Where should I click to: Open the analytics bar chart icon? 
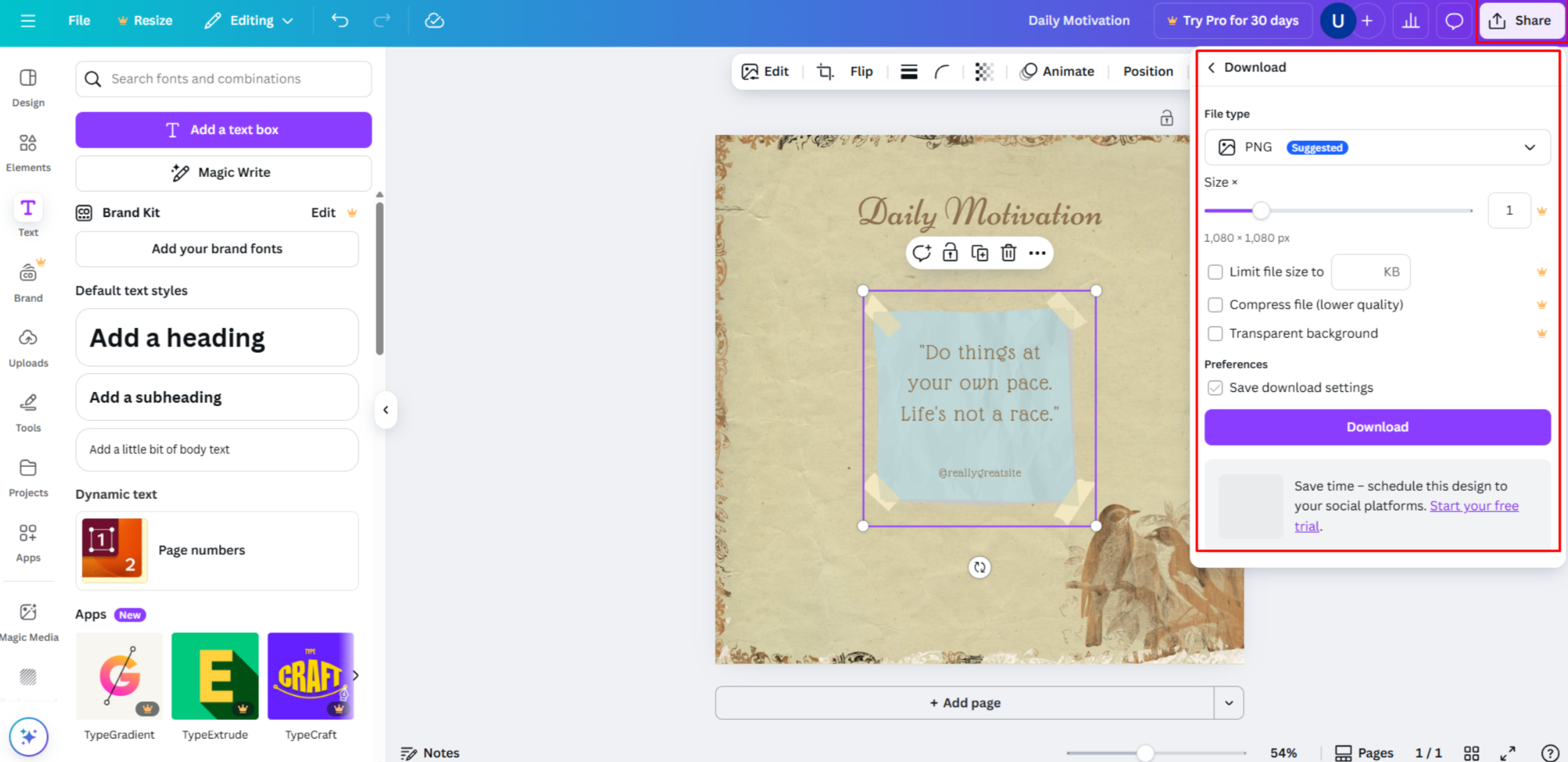tap(1410, 21)
